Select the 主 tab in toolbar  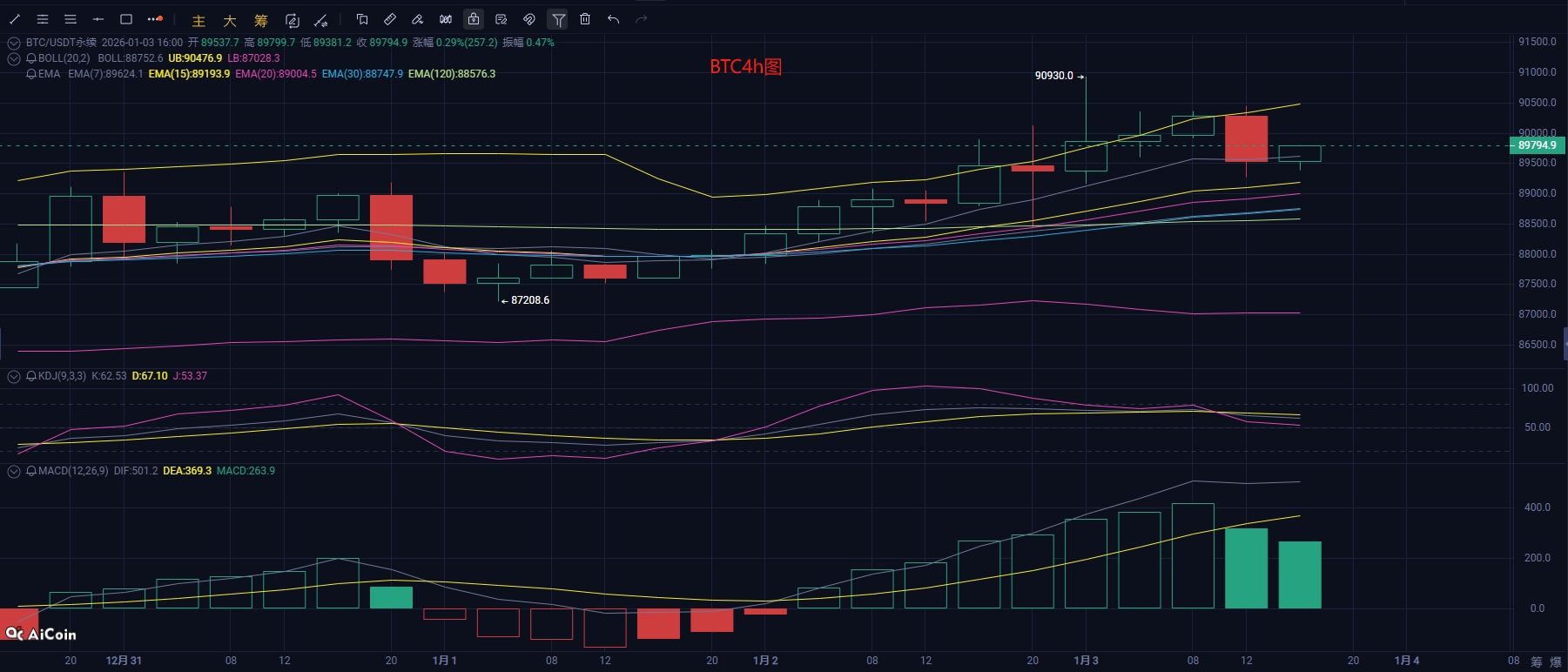(x=199, y=20)
